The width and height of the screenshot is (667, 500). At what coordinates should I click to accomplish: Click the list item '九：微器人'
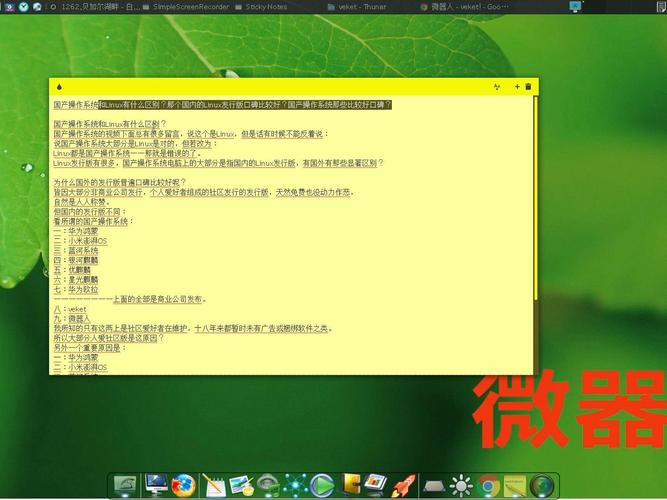pyautogui.click(x=72, y=318)
